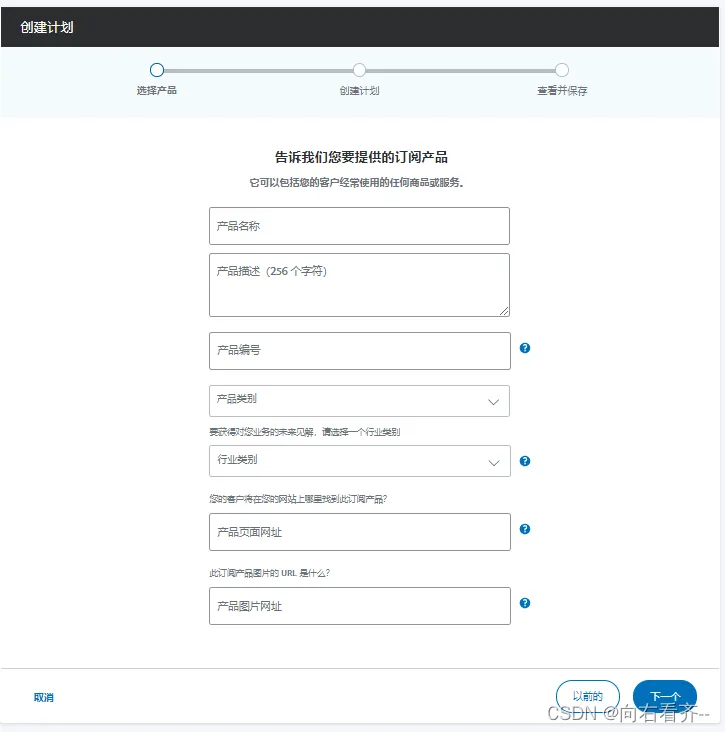Focus the 产品描述 text area
Image resolution: width=725 pixels, height=732 pixels.
pos(359,285)
